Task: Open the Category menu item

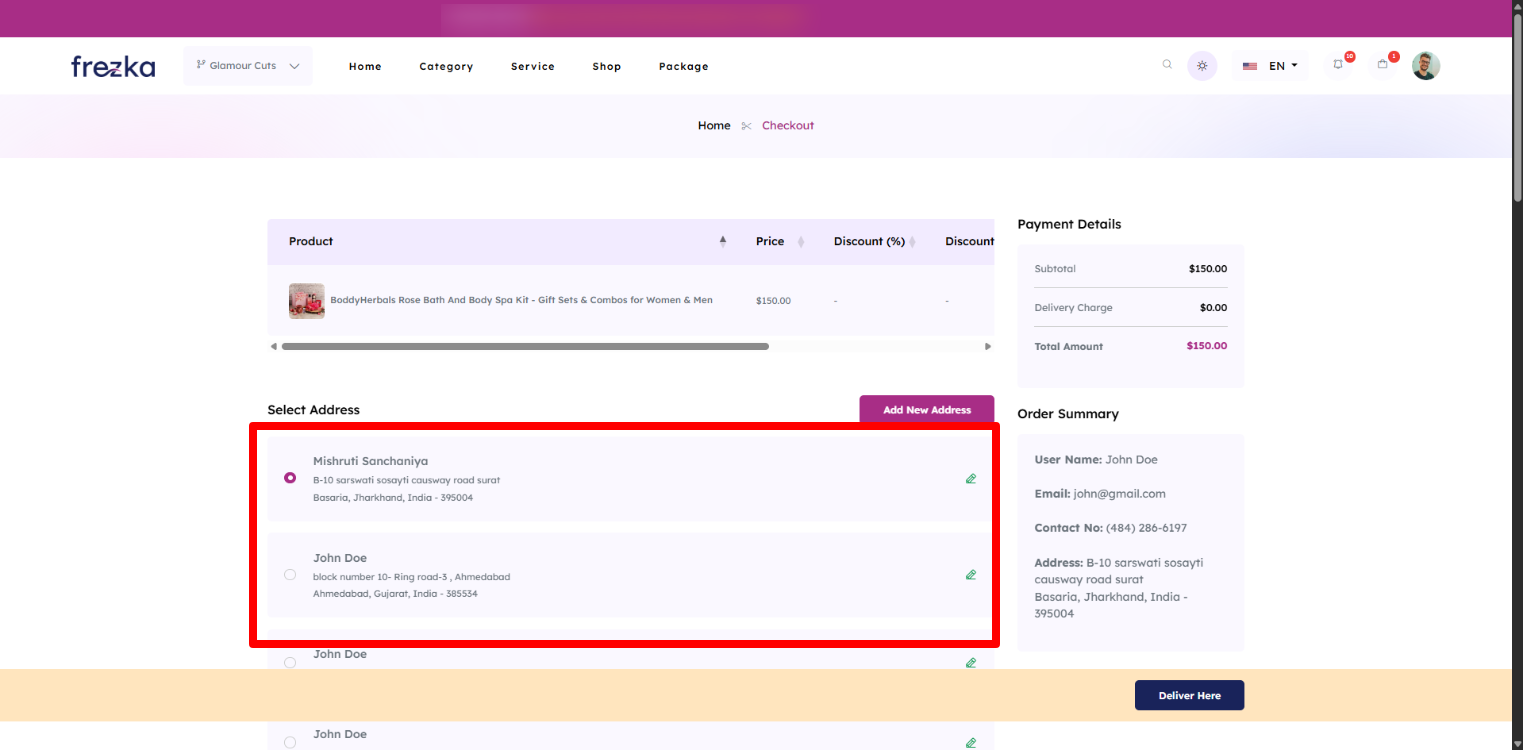Action: pyautogui.click(x=446, y=67)
